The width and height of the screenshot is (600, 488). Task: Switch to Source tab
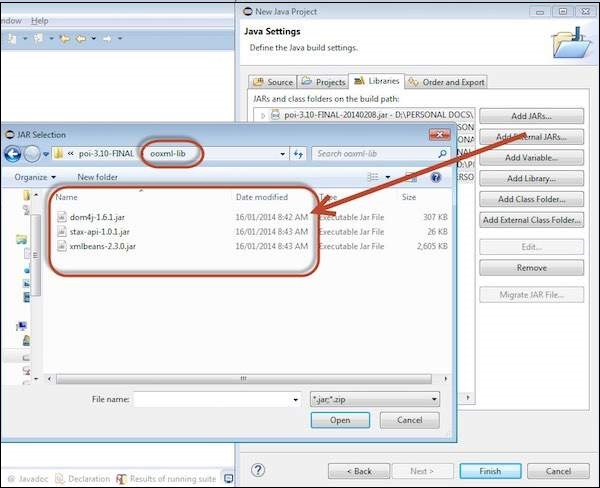point(273,82)
